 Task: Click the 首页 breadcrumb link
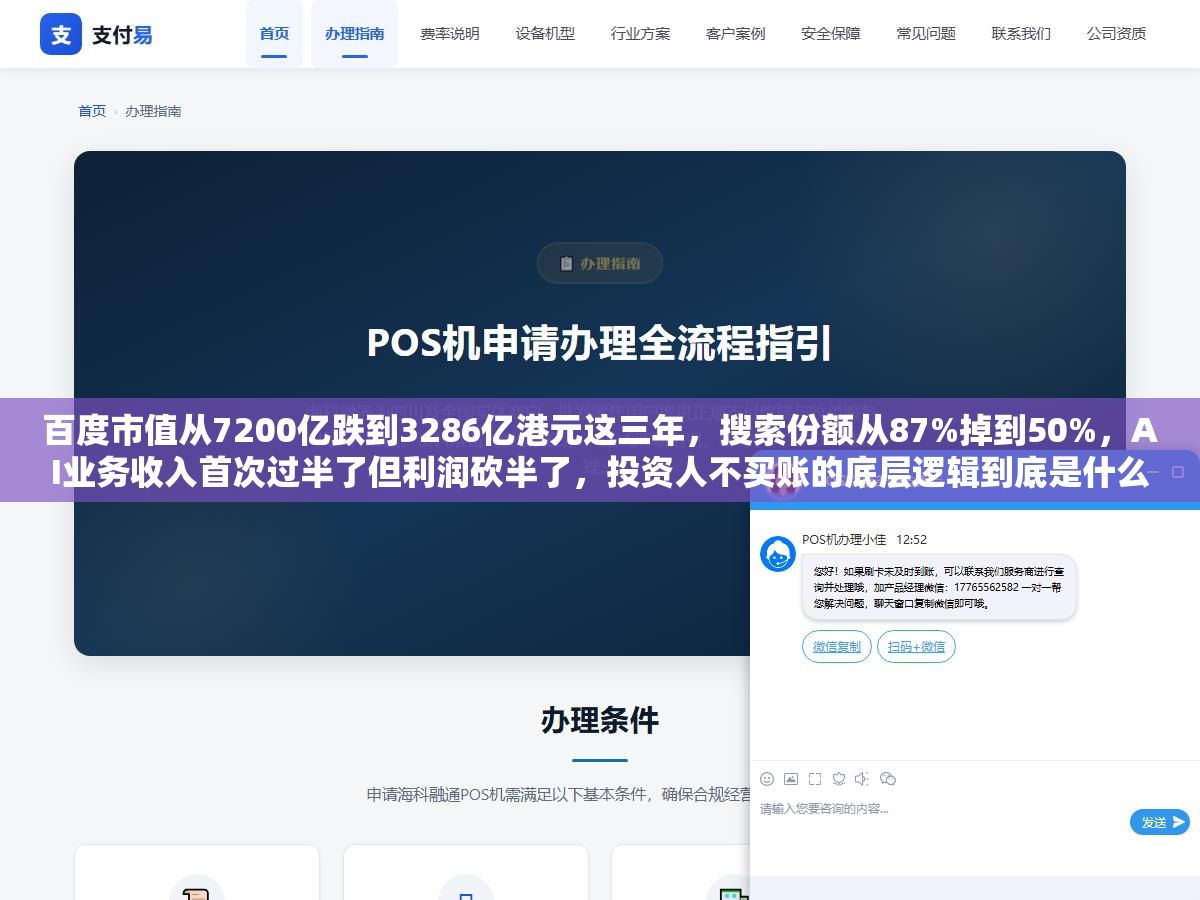coord(92,111)
